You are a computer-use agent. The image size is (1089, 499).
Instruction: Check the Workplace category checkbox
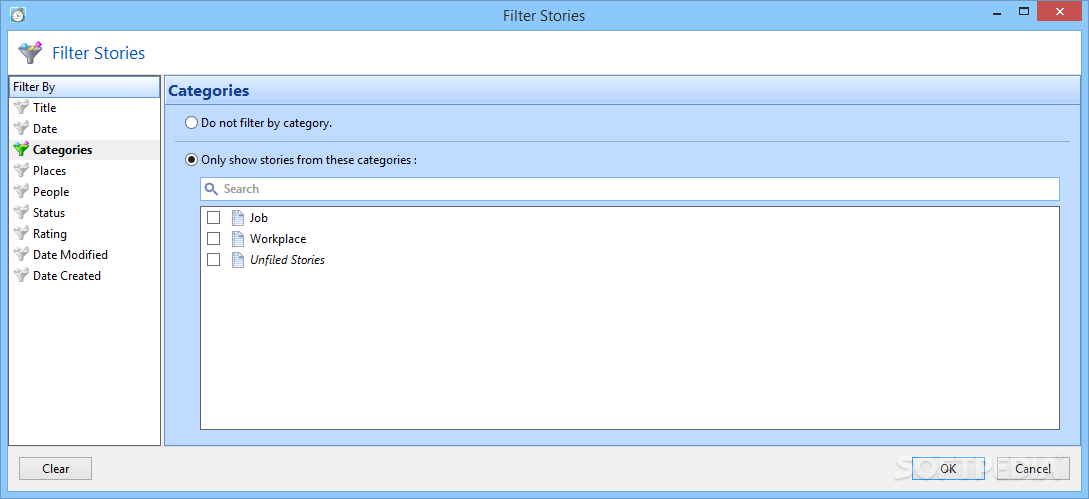tap(214, 239)
